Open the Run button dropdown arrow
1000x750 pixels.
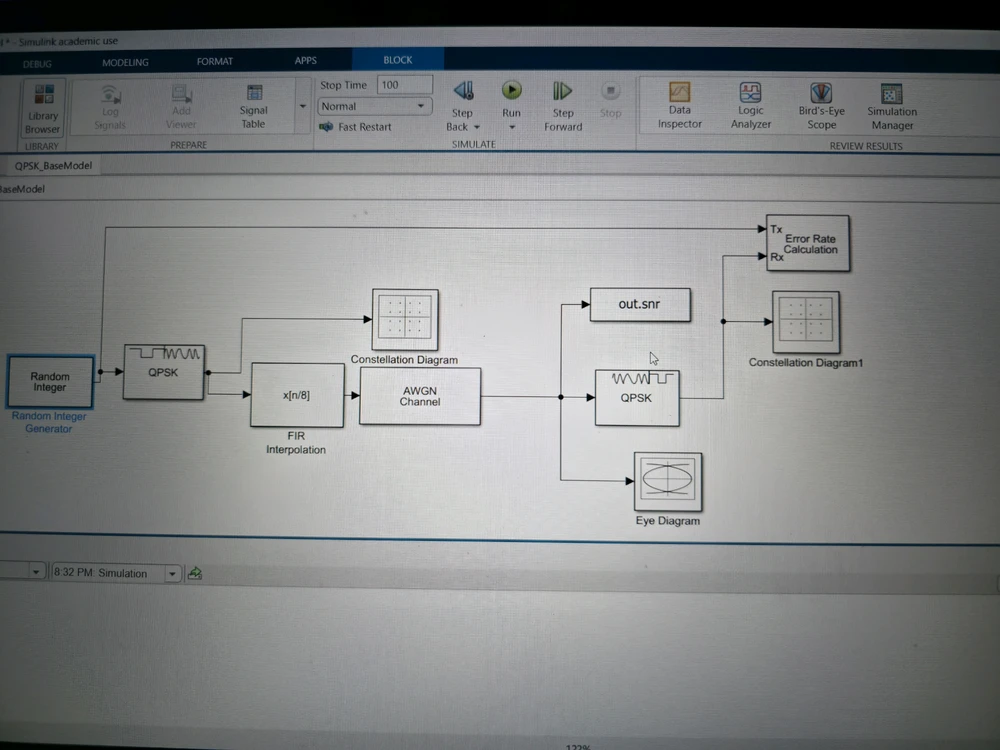pyautogui.click(x=511, y=127)
